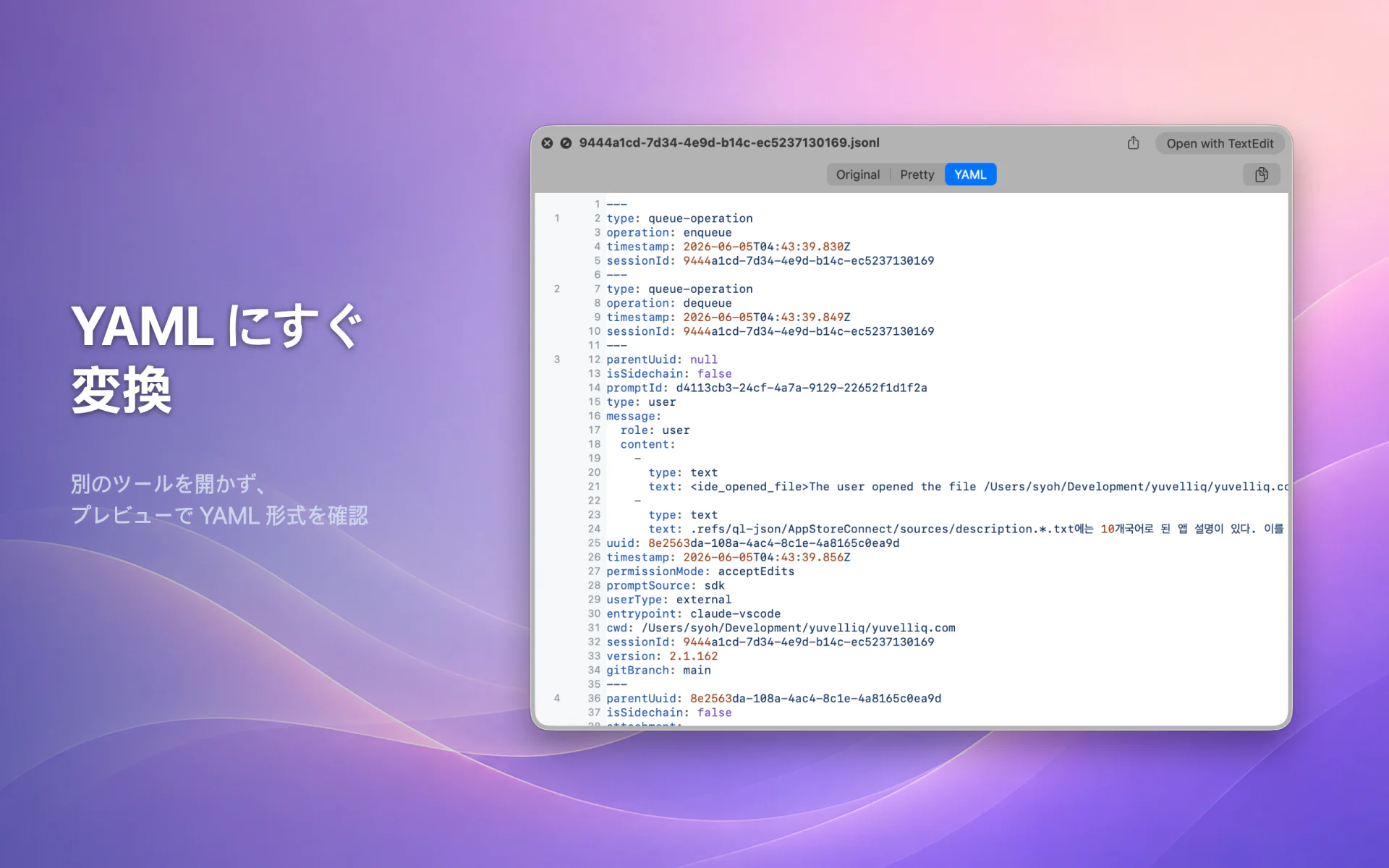Close the Quick Look preview window
This screenshot has width=1389, height=868.
click(x=548, y=143)
